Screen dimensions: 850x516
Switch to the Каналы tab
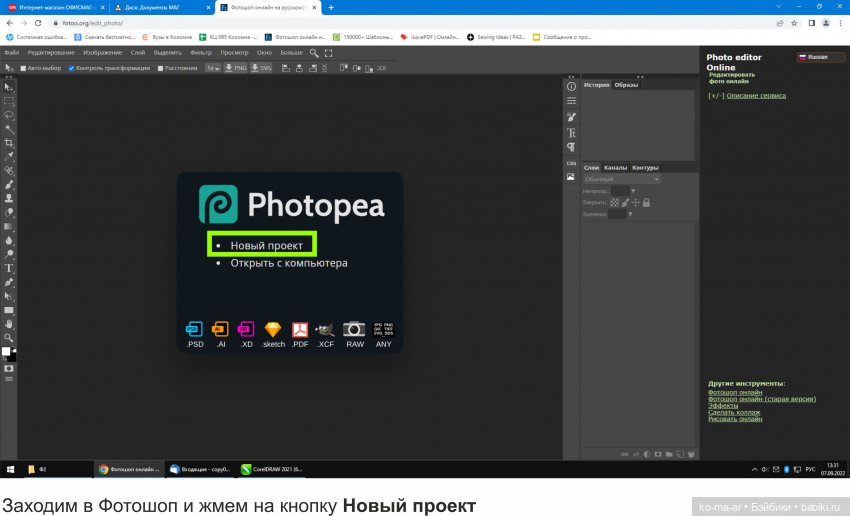coord(615,168)
